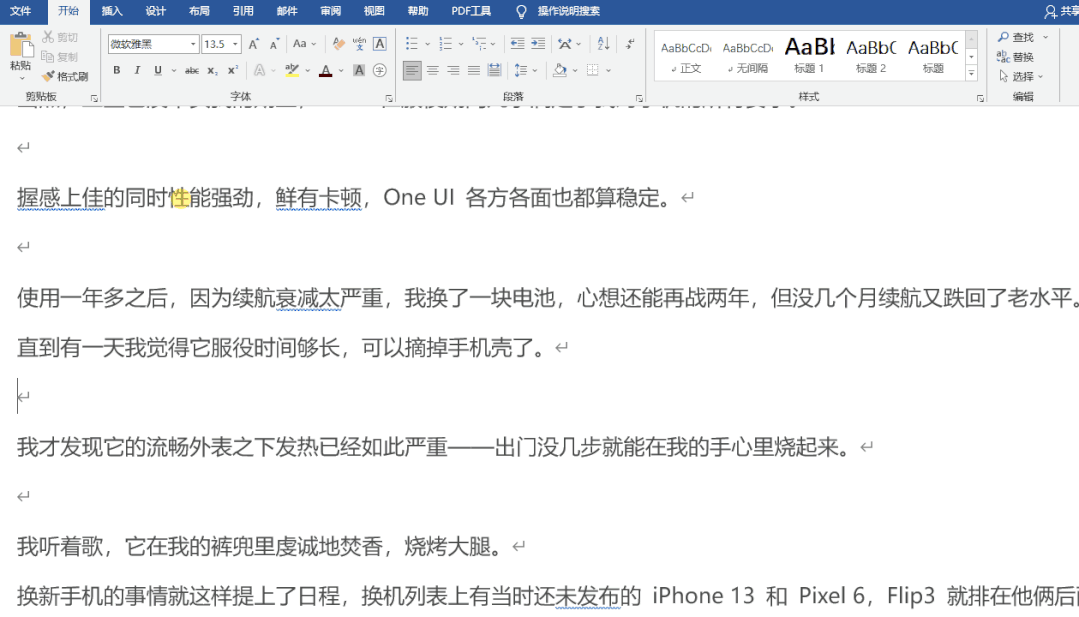Apply the 正文 normal style
The height and width of the screenshot is (617, 1079).
coord(686,54)
